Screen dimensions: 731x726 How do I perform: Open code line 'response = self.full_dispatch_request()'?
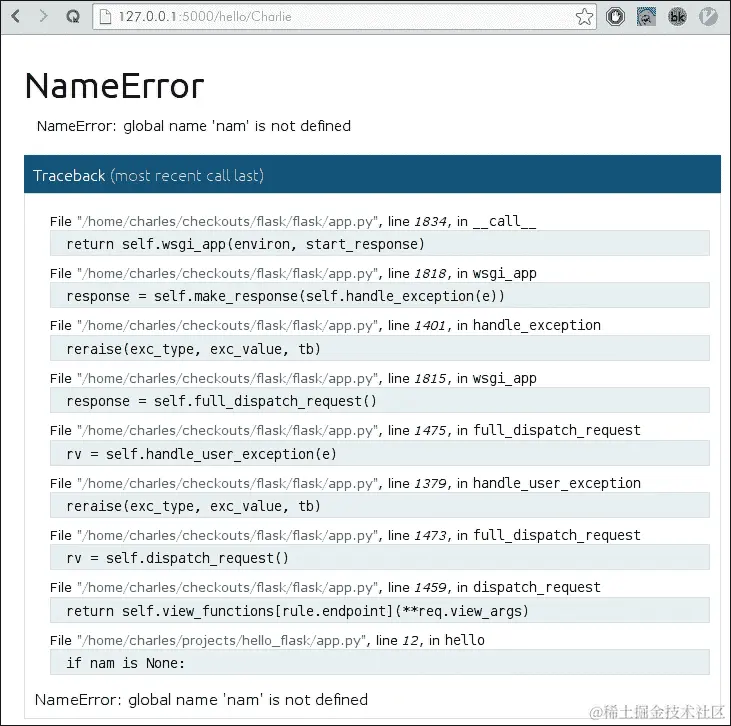point(379,401)
